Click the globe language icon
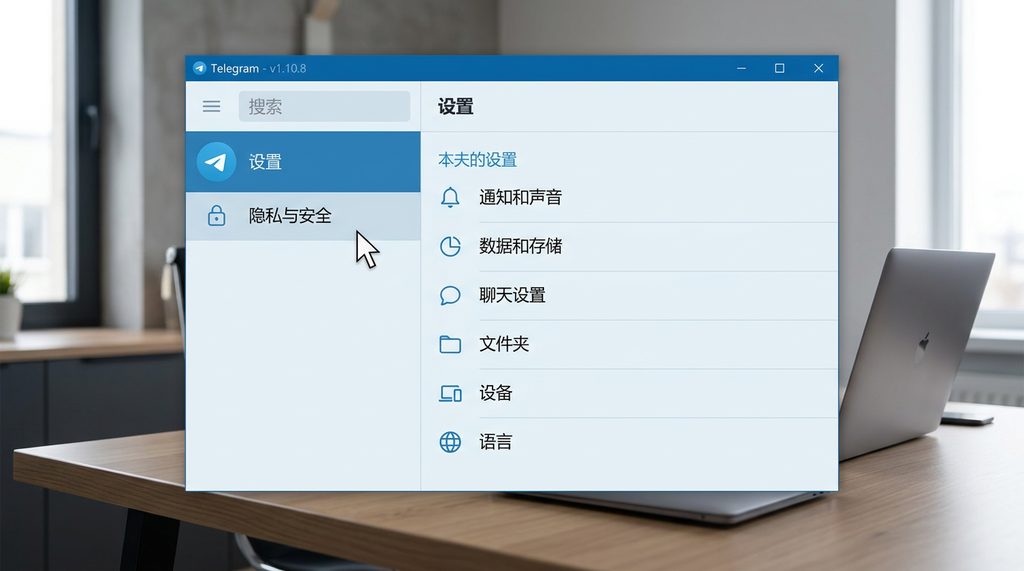 450,442
